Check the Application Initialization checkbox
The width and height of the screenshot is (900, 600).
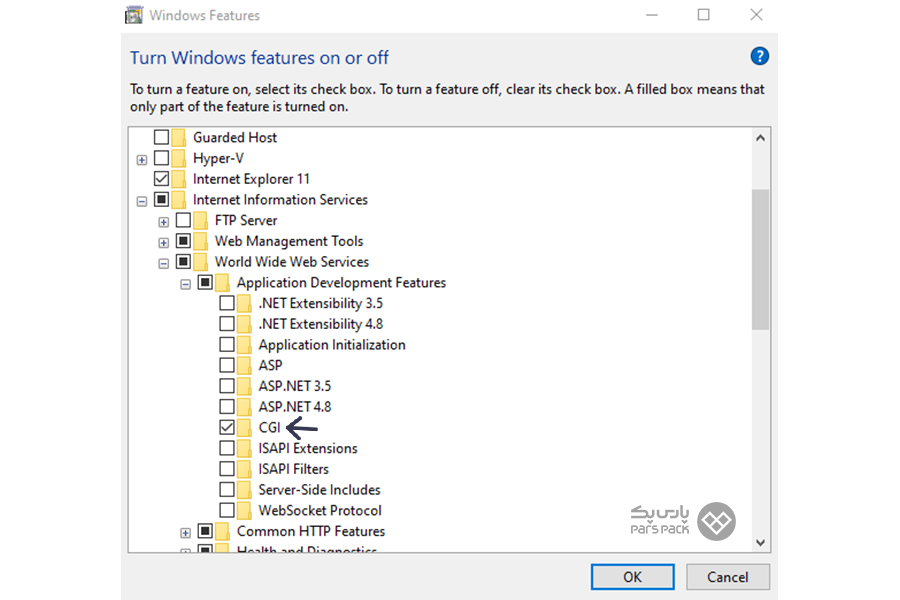[227, 344]
